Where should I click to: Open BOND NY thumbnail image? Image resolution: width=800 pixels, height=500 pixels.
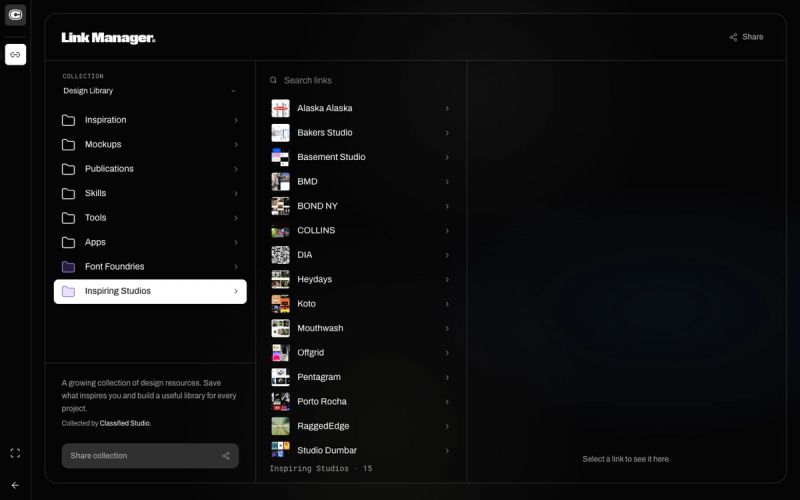coord(280,206)
